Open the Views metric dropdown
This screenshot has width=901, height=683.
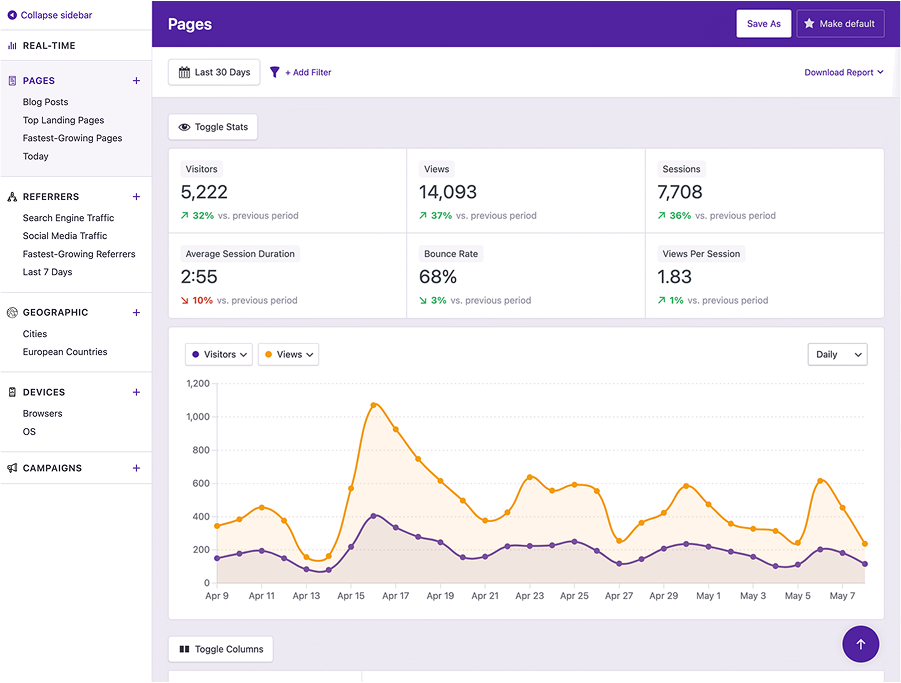[x=288, y=354]
